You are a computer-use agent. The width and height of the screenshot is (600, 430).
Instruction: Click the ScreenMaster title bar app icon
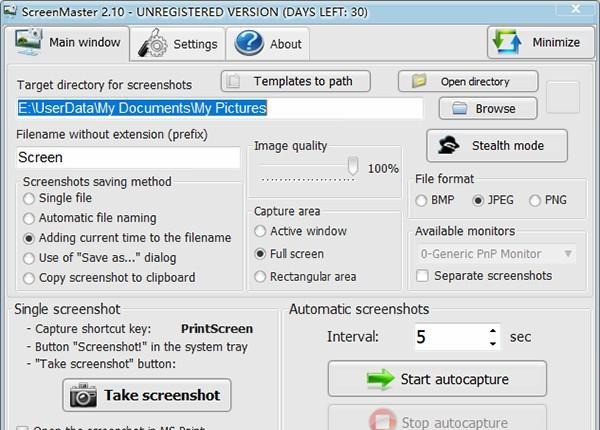(x=10, y=11)
